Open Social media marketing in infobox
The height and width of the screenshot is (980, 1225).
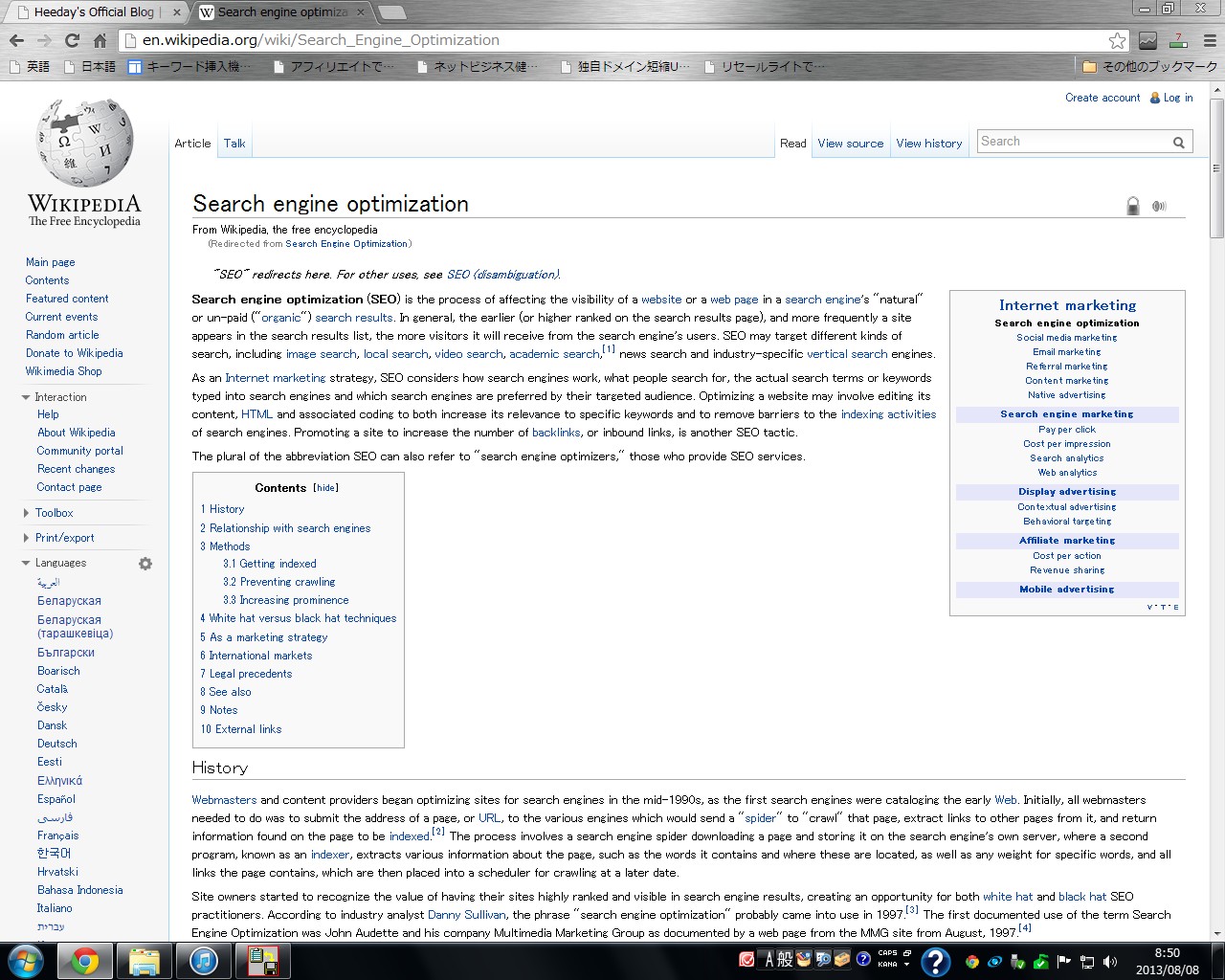click(1067, 338)
